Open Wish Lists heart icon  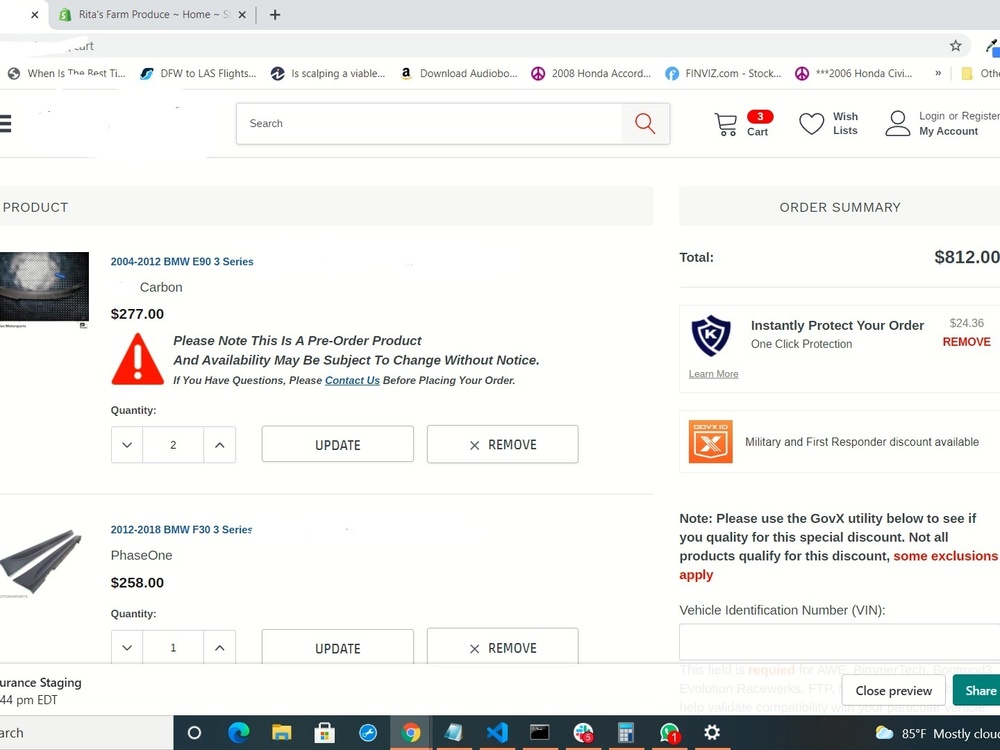(x=812, y=123)
